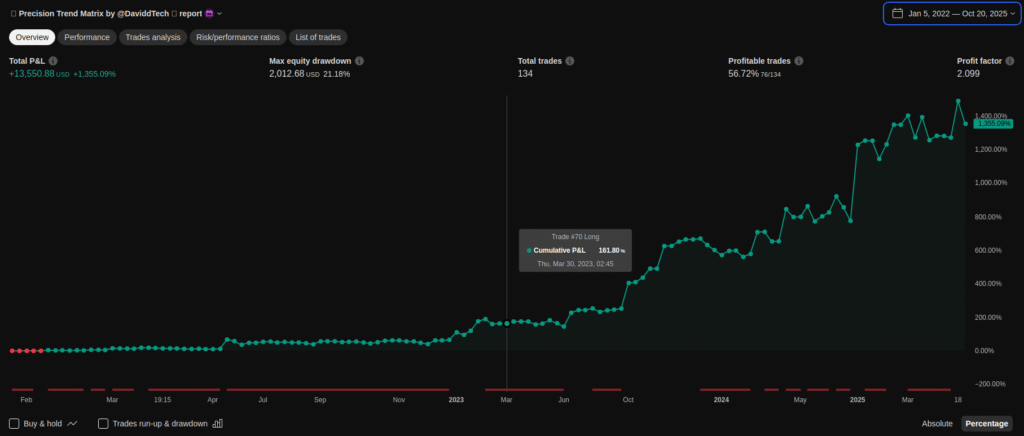1024x436 pixels.
Task: Expand the strategy report title dropdown chevron
Action: coord(220,14)
